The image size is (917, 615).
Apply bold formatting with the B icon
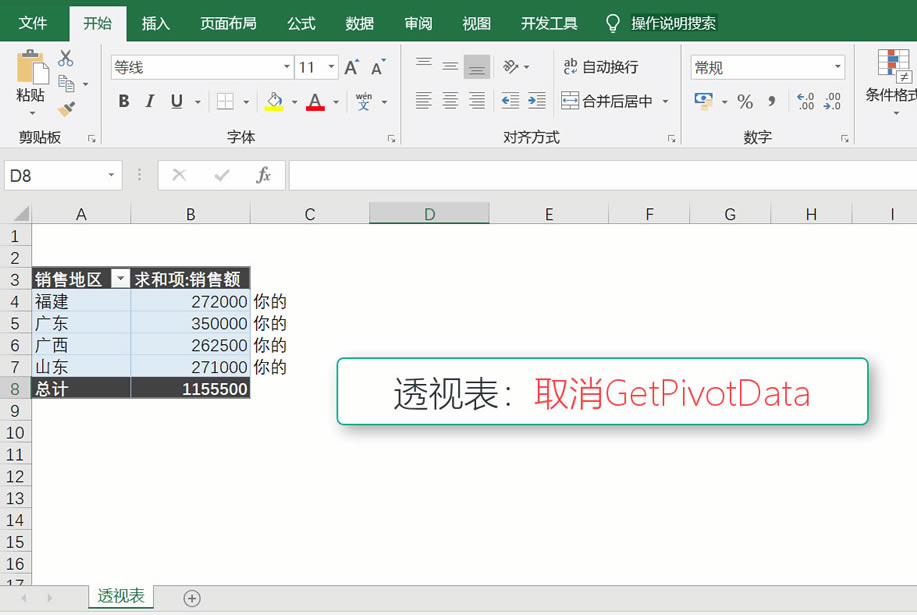(123, 101)
